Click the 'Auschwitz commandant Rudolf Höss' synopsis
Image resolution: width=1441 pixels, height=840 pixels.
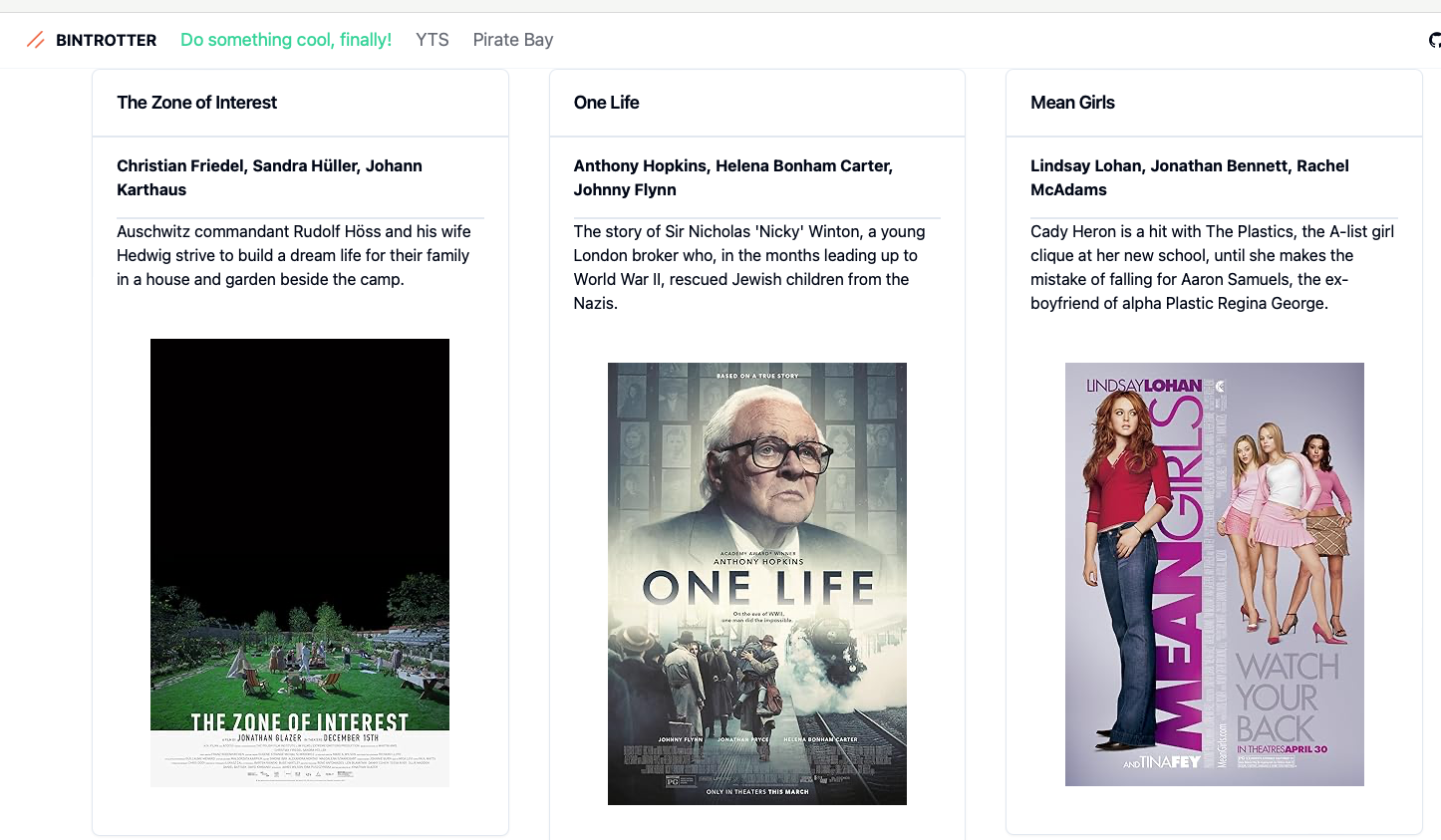tap(295, 255)
